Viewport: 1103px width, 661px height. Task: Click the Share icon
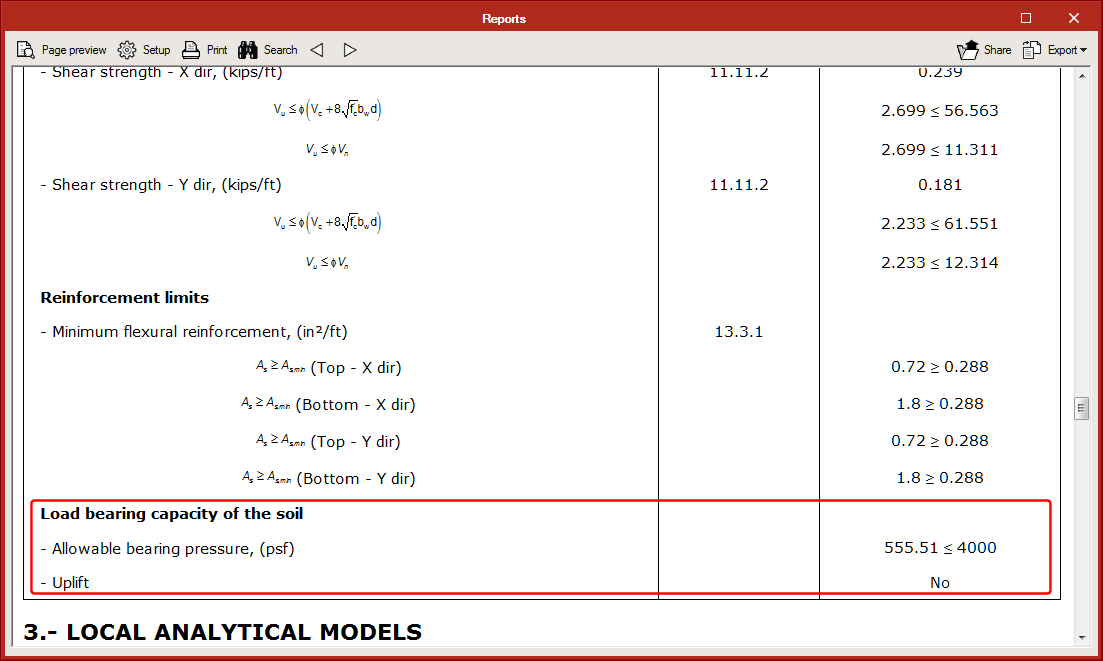point(967,50)
